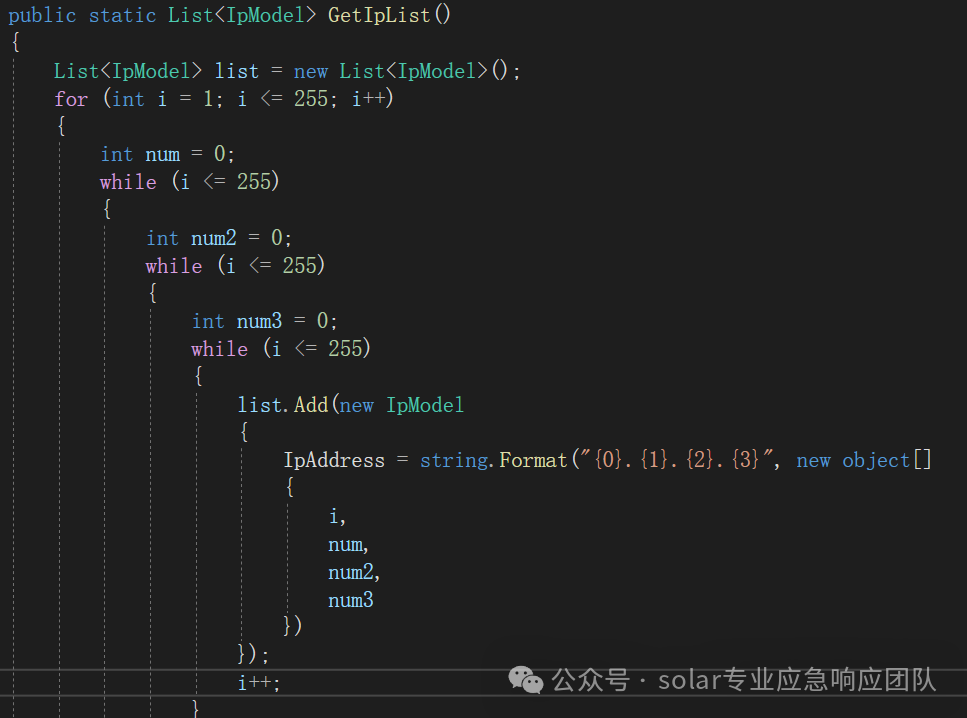Click the WeChat logo icon in watermark
967x718 pixels.
pyautogui.click(x=525, y=680)
